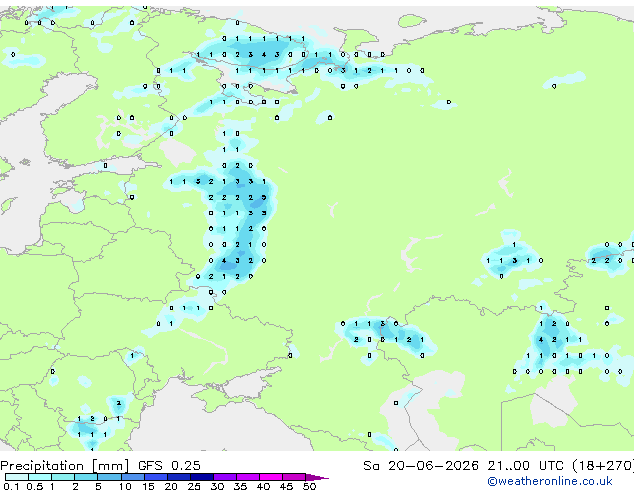Click the legend arrow tip past 50
Screen dimensions: 634x490
tap(318, 477)
